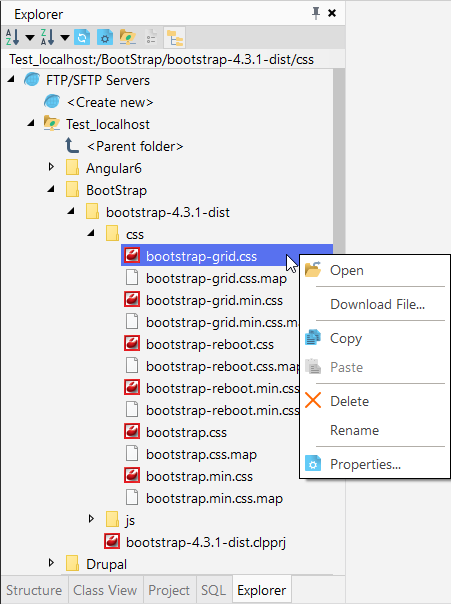The height and width of the screenshot is (604, 451).
Task: Select bootstrap.css file name
Action: point(186,432)
